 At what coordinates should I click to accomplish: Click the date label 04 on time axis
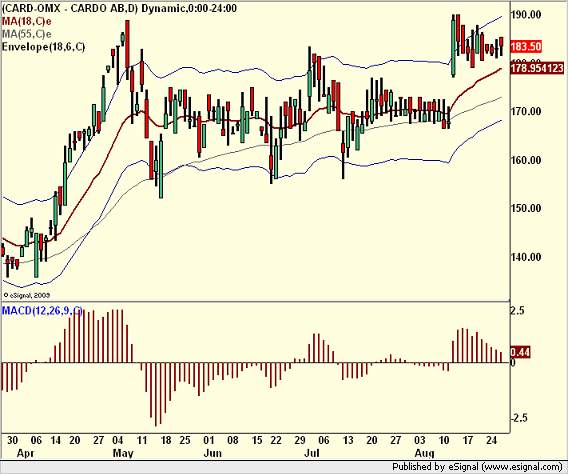117,440
